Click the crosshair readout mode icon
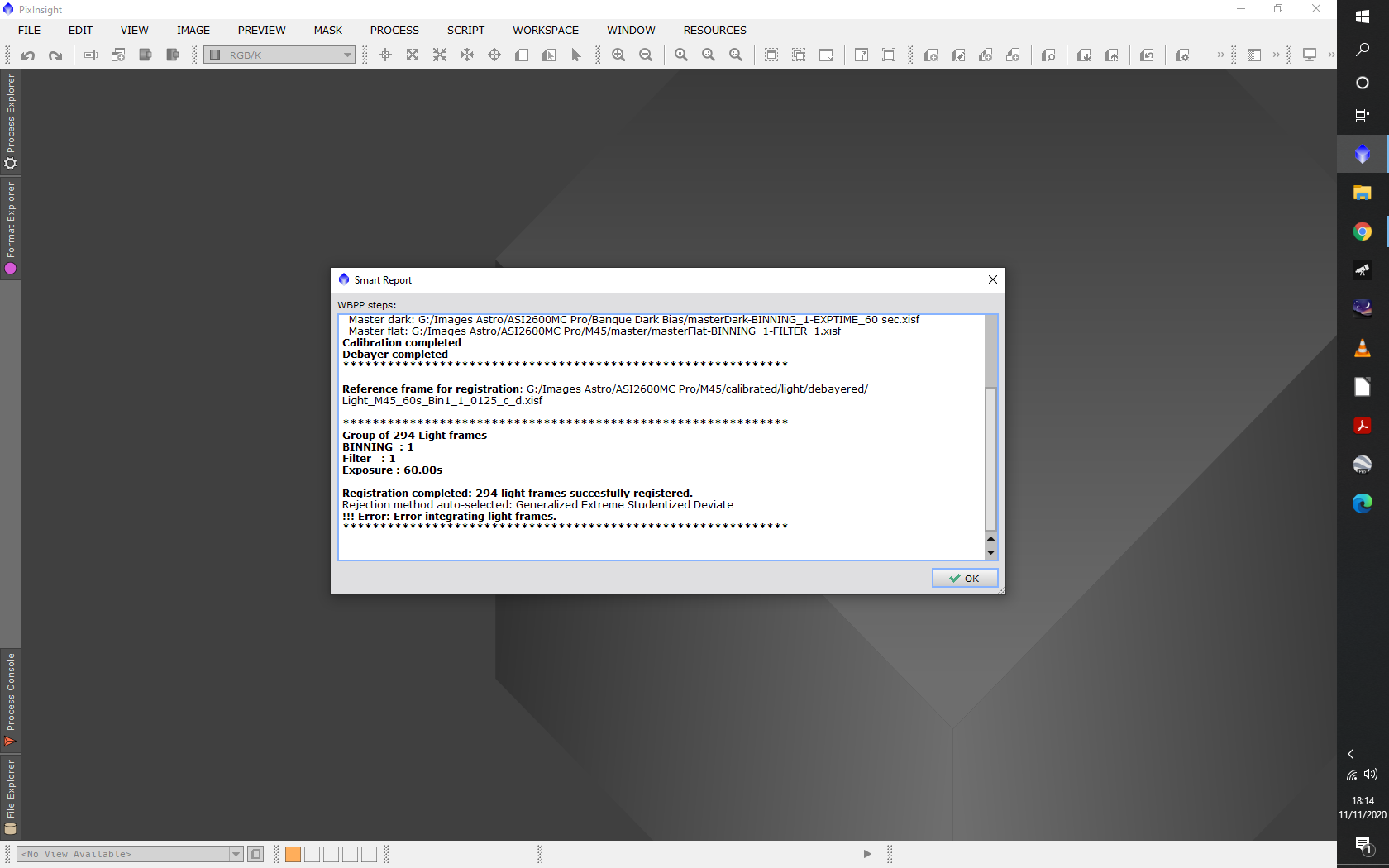This screenshot has height=868, width=1389. [x=385, y=55]
